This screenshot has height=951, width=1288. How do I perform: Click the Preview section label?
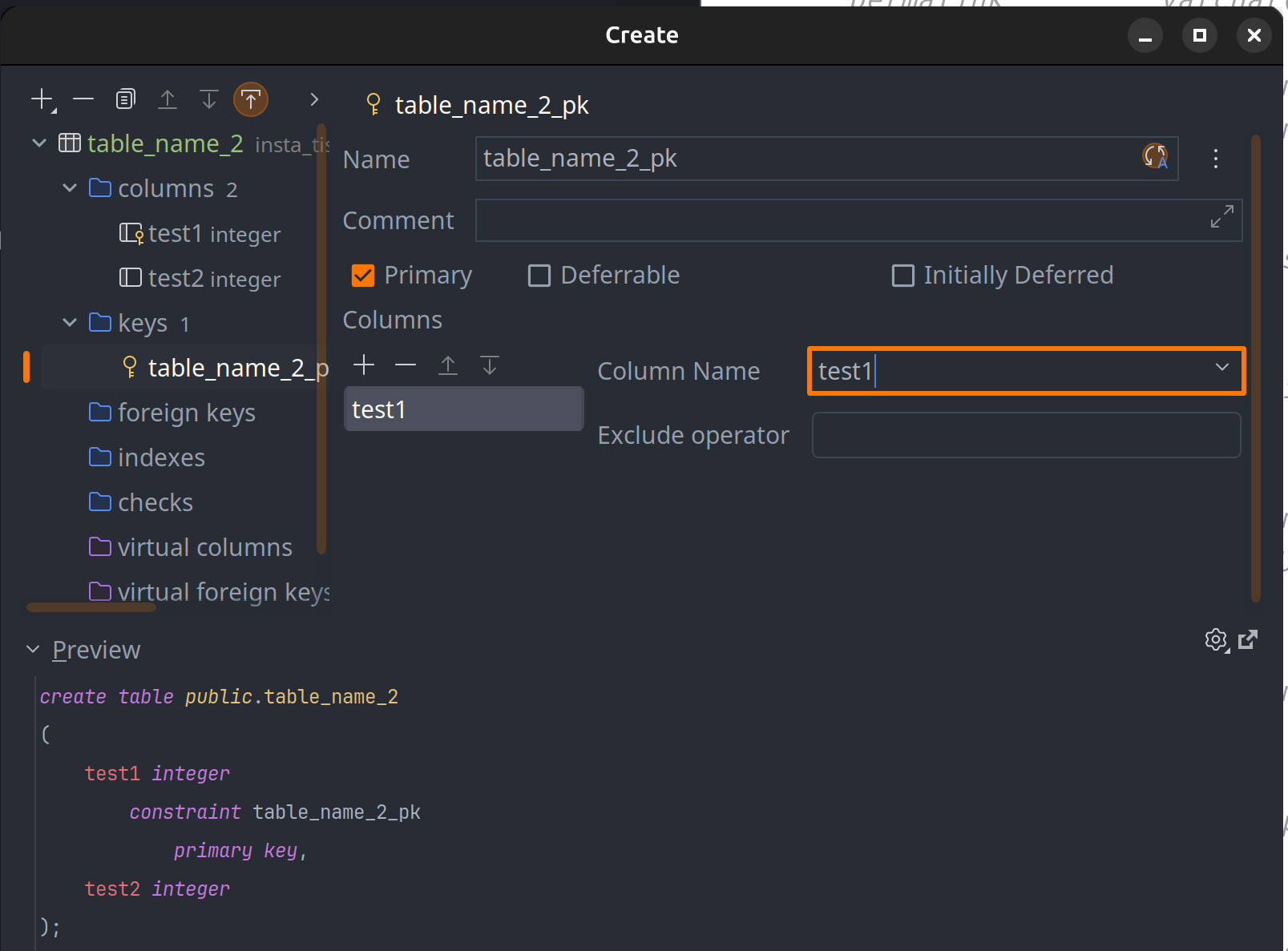click(x=96, y=650)
